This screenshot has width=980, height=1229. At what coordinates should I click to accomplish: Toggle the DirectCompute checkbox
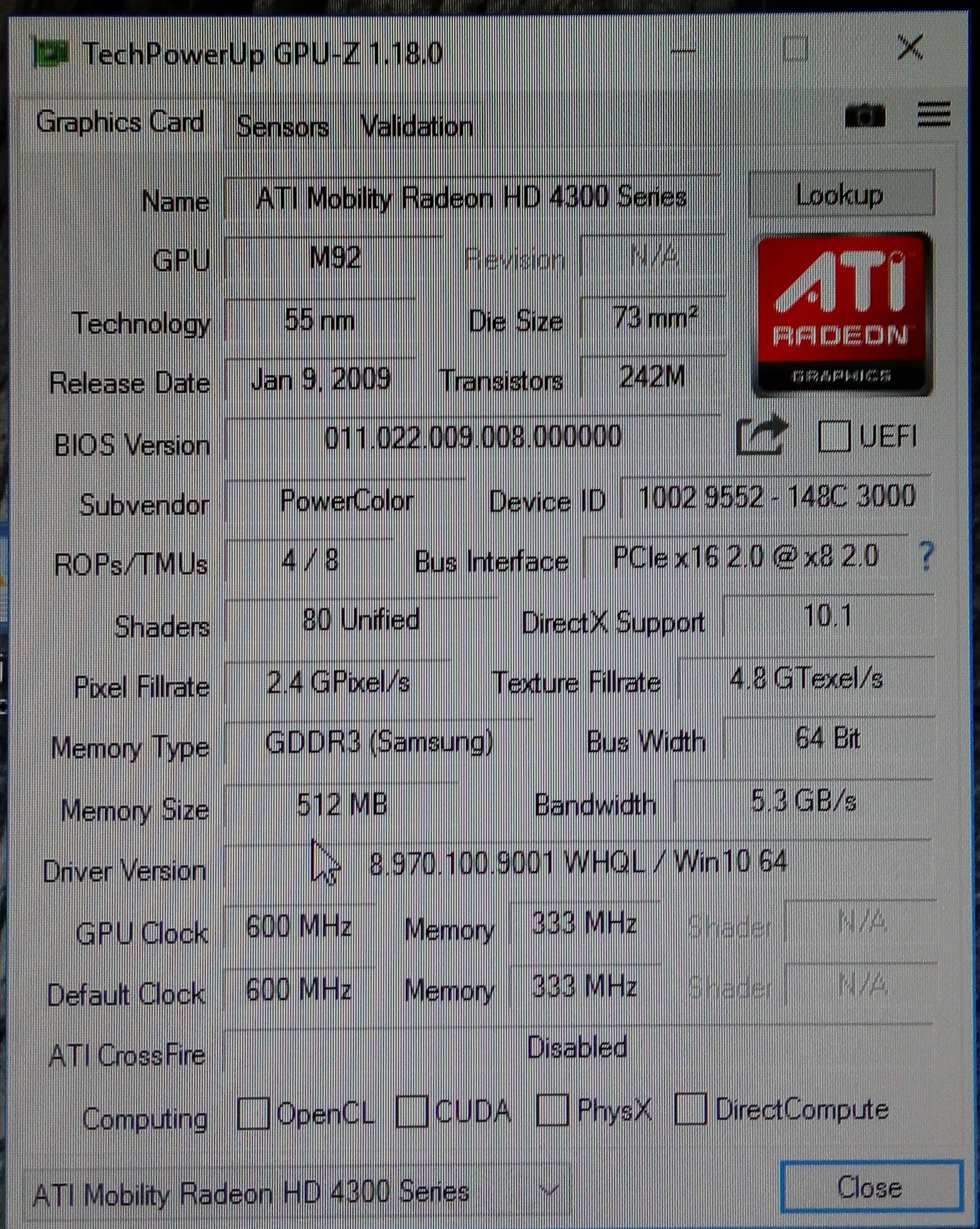(691, 1109)
